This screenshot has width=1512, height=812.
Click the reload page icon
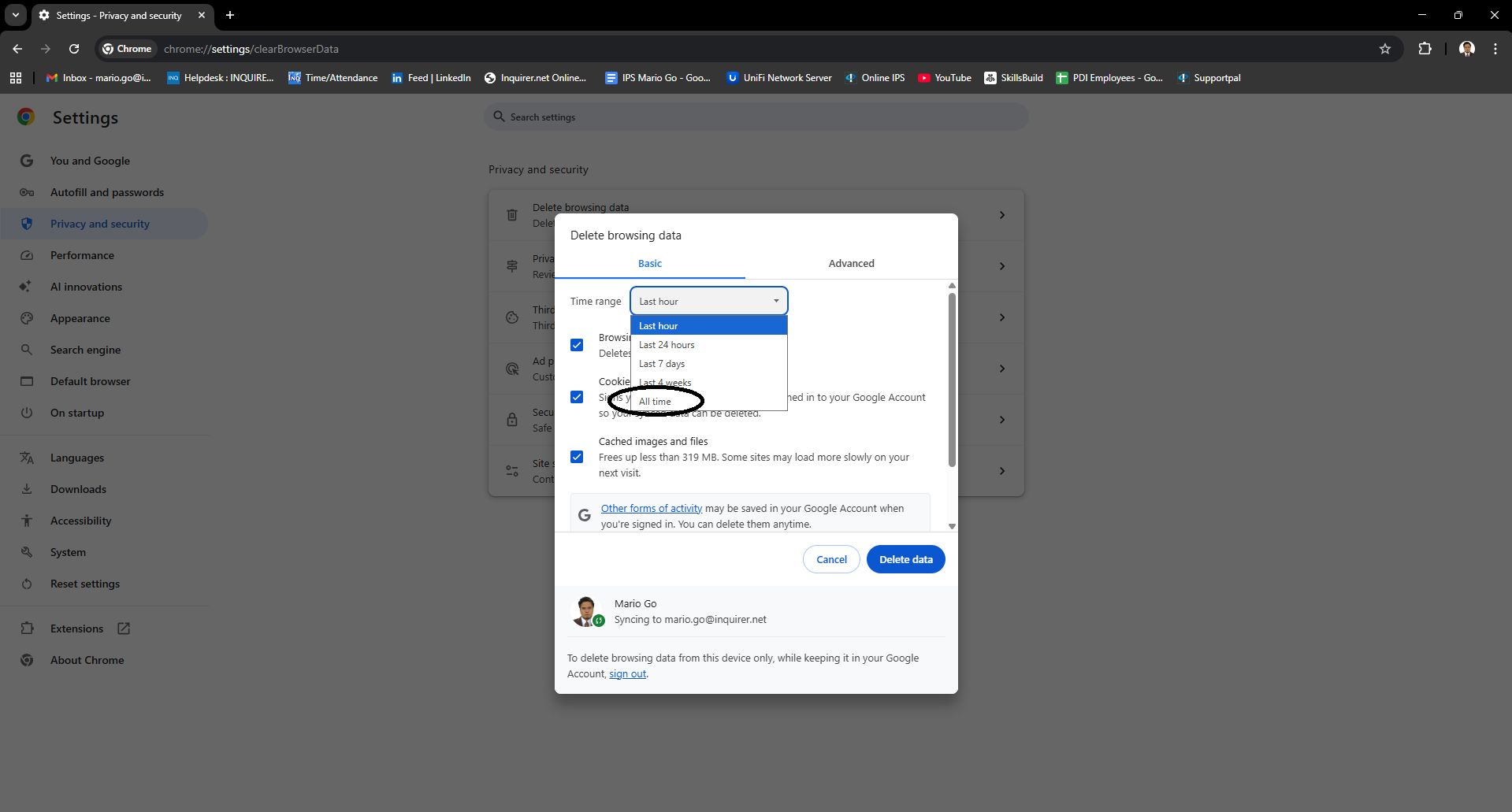click(x=74, y=49)
